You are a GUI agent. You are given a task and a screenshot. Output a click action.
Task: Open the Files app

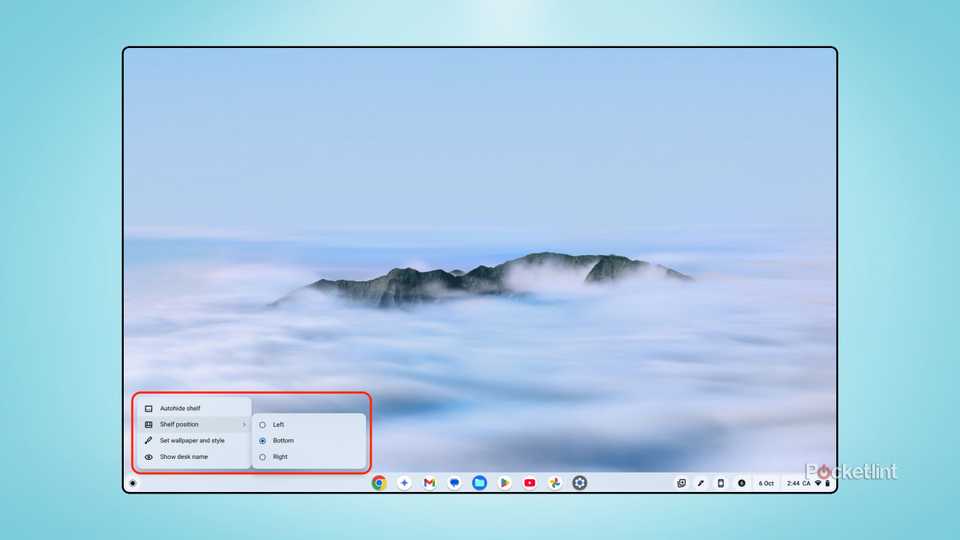479,483
